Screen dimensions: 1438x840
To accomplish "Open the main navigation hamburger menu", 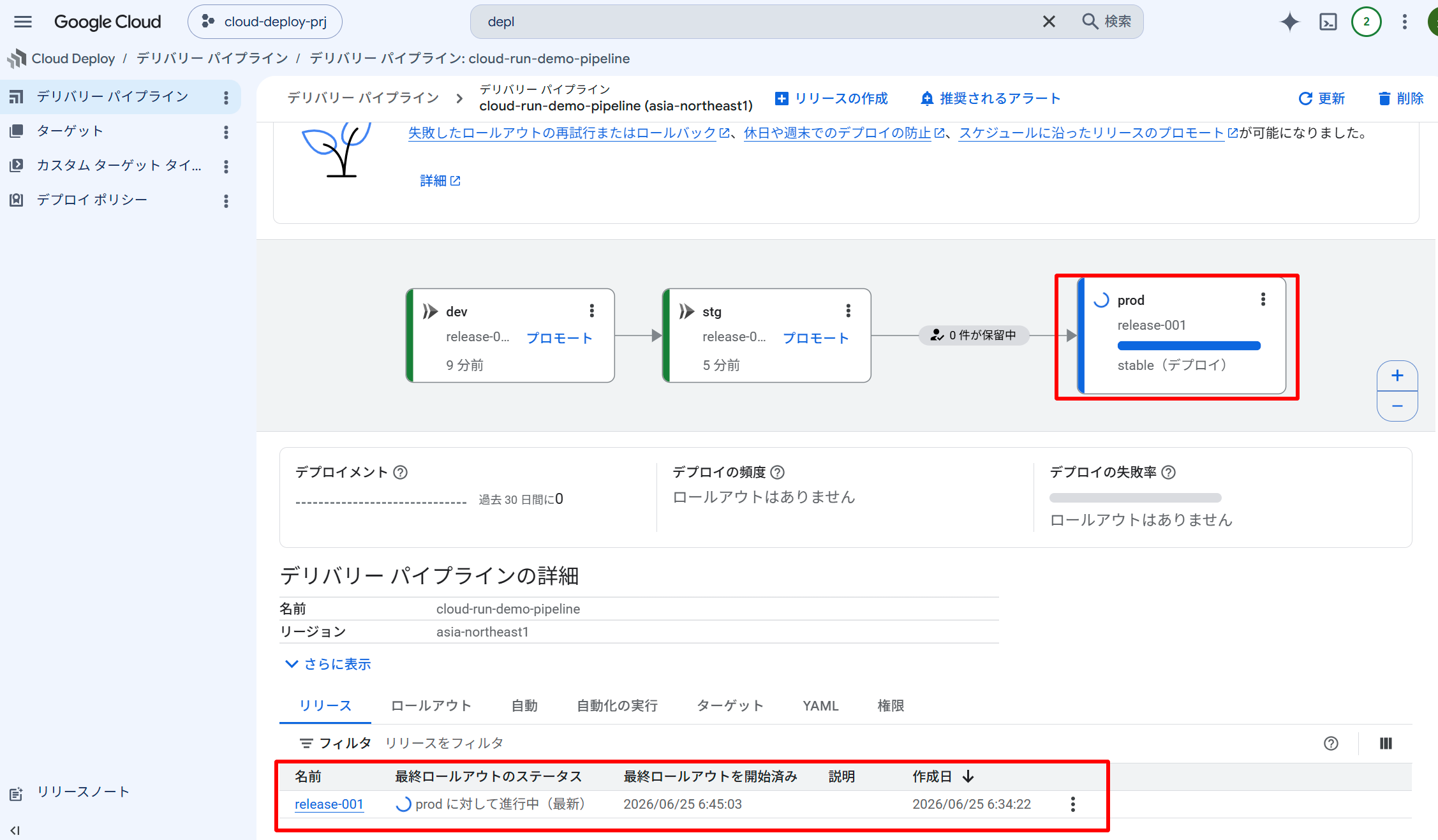I will [23, 22].
